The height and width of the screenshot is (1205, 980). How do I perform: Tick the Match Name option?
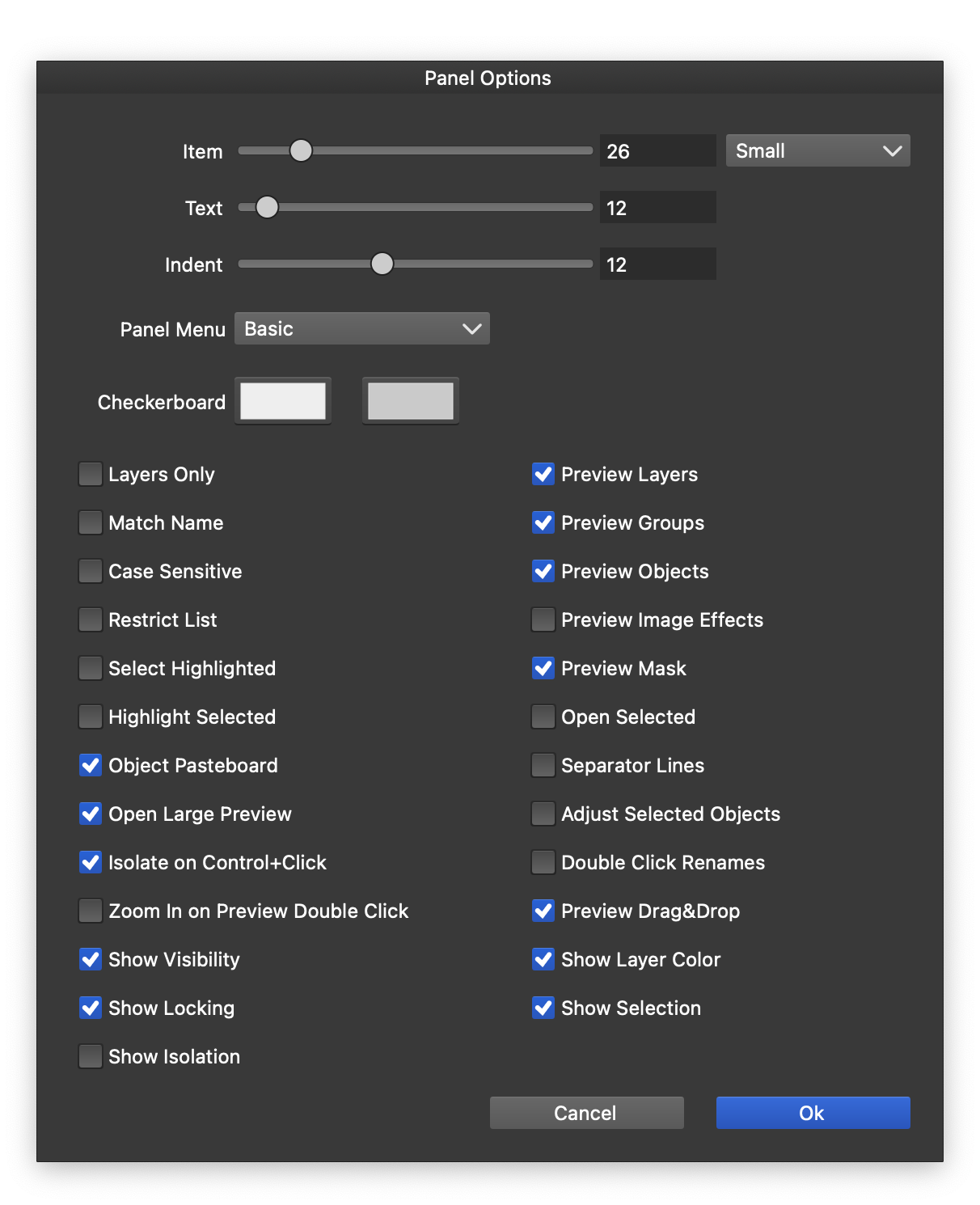[91, 522]
